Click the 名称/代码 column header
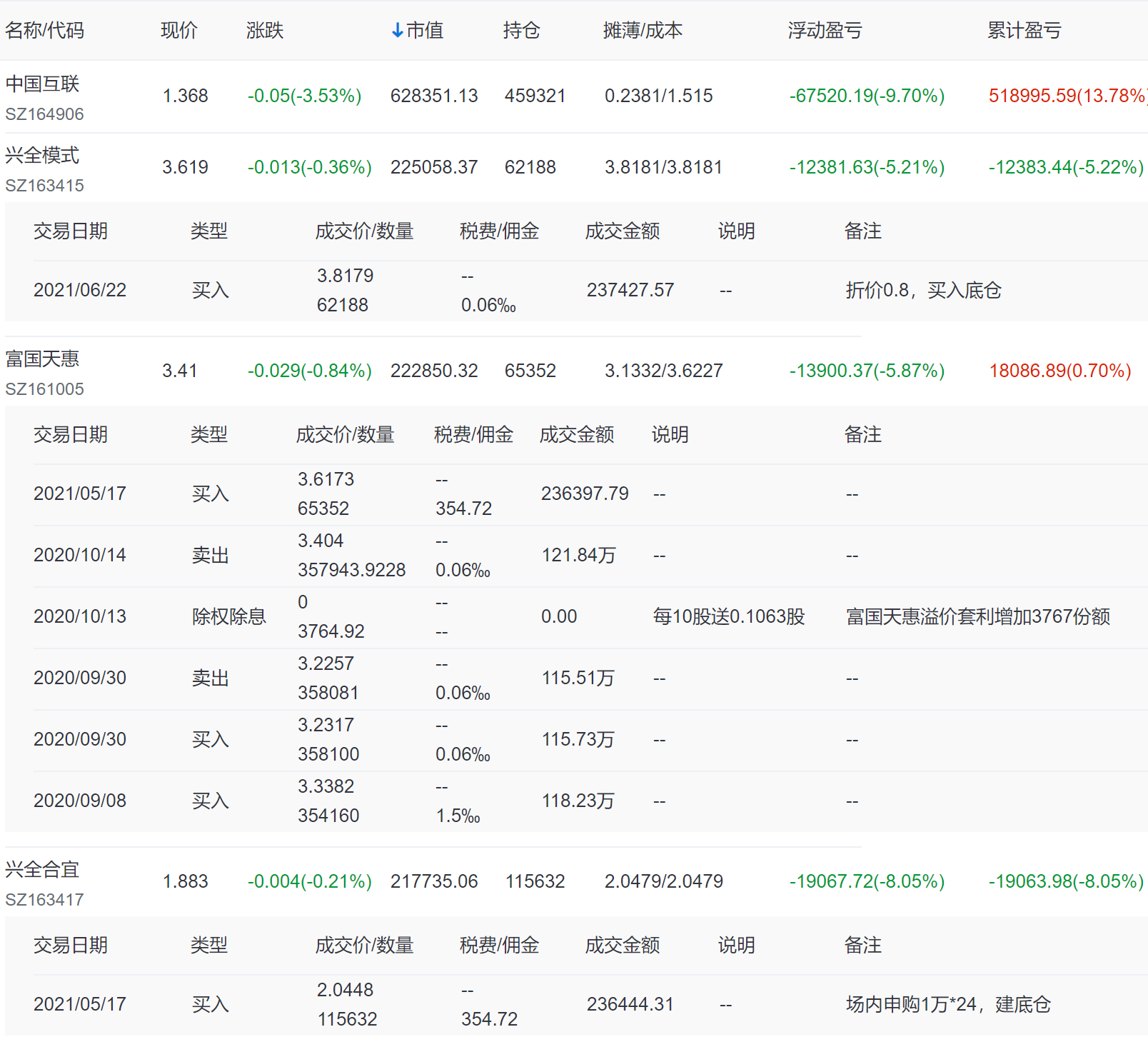The width and height of the screenshot is (1148, 1037). point(44,30)
